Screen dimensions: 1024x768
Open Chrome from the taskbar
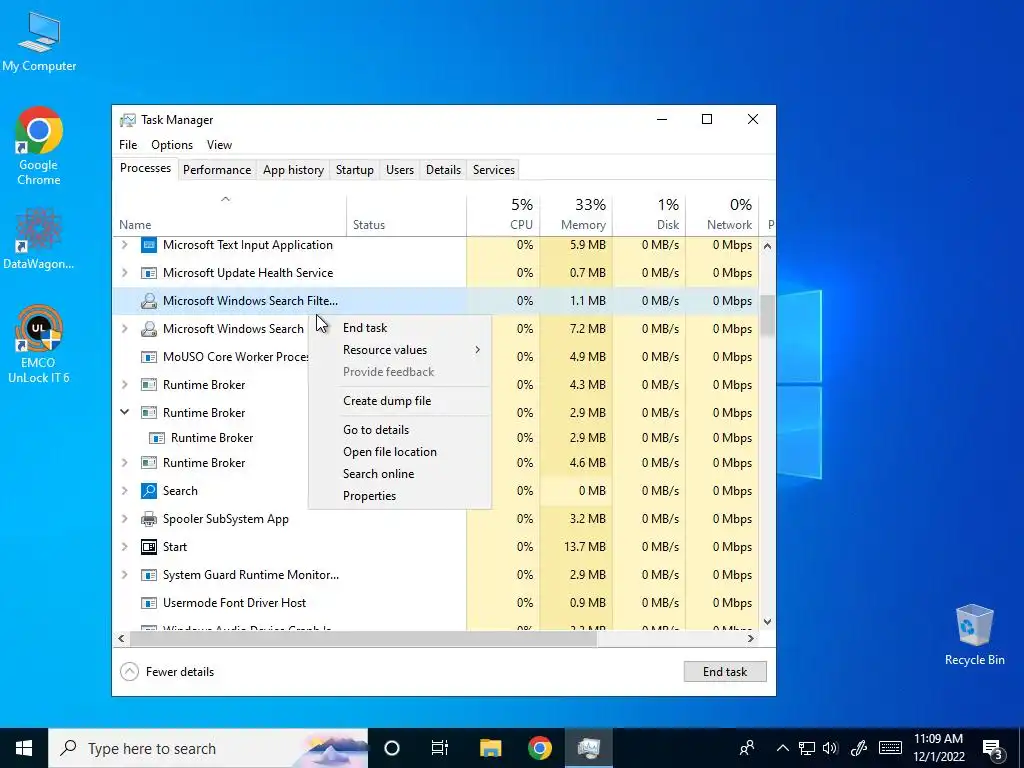539,748
